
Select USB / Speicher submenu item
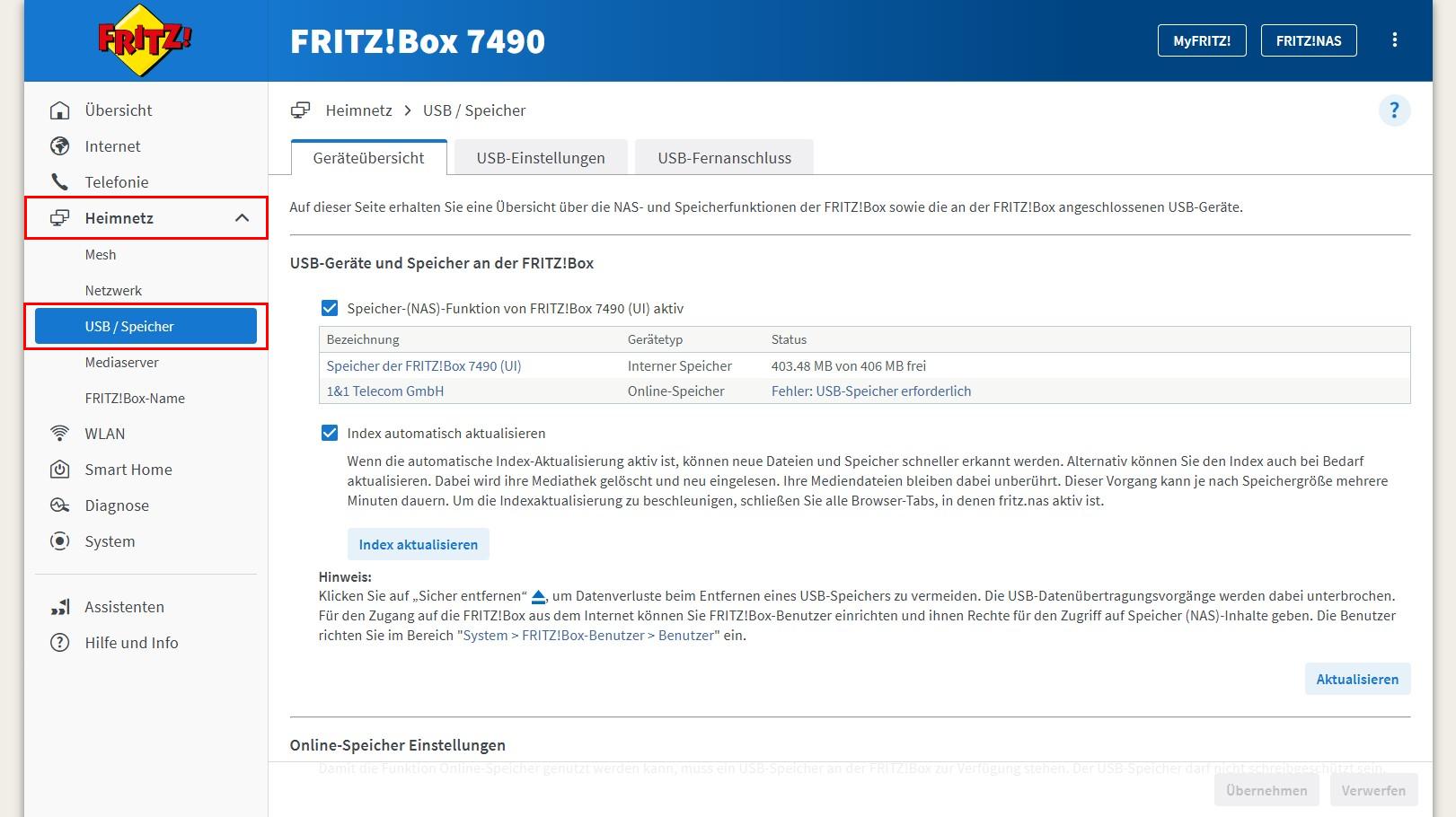click(146, 326)
